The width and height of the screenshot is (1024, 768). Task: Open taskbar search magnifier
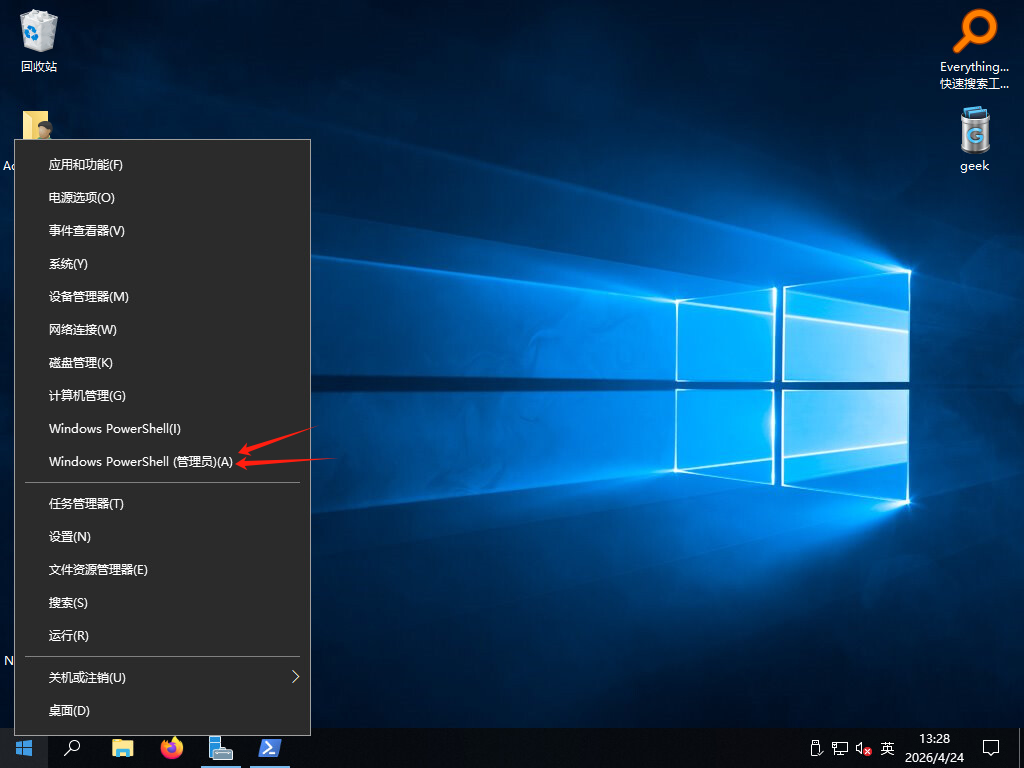click(72, 748)
